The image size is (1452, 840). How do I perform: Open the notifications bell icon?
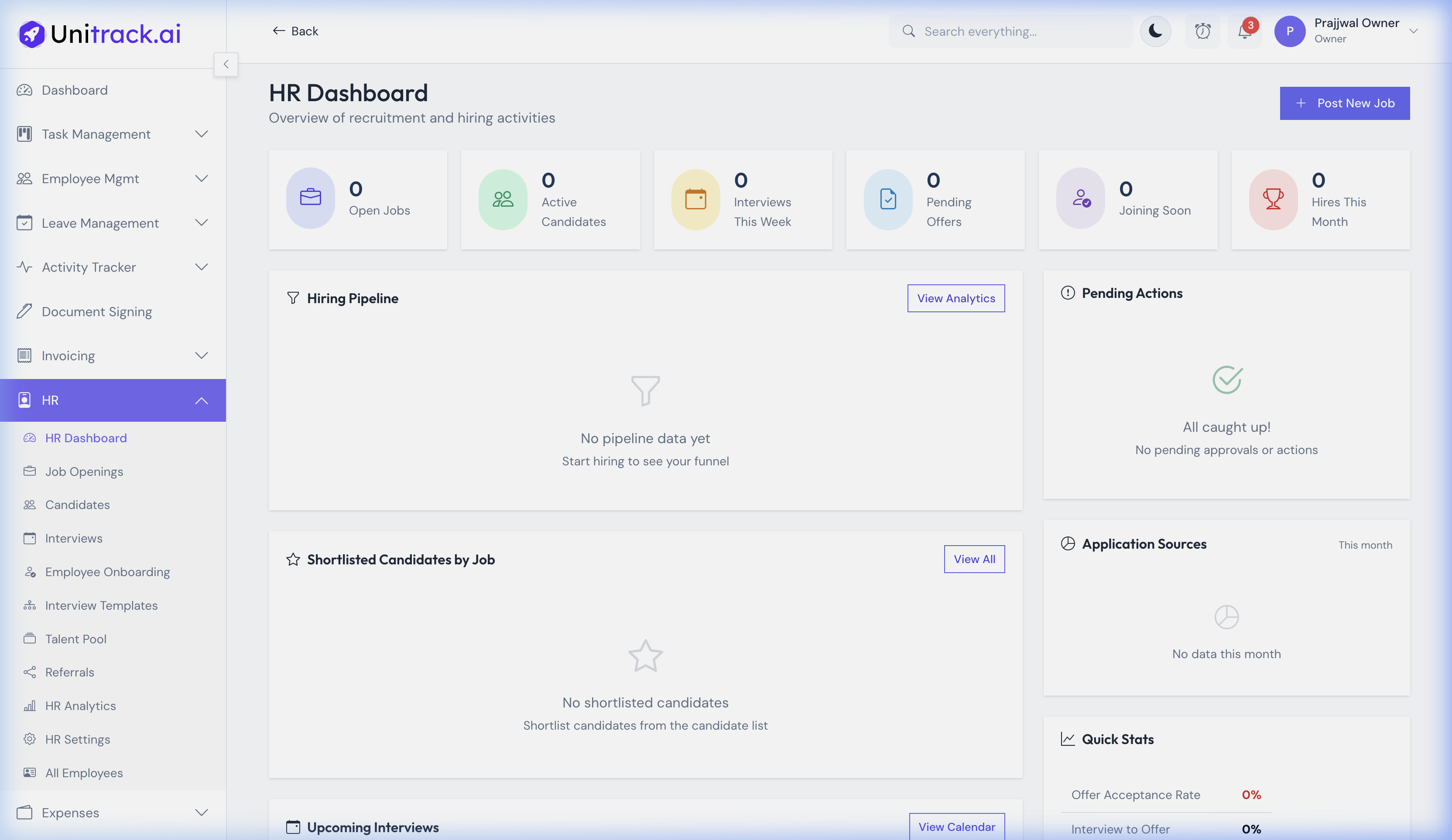[1243, 32]
